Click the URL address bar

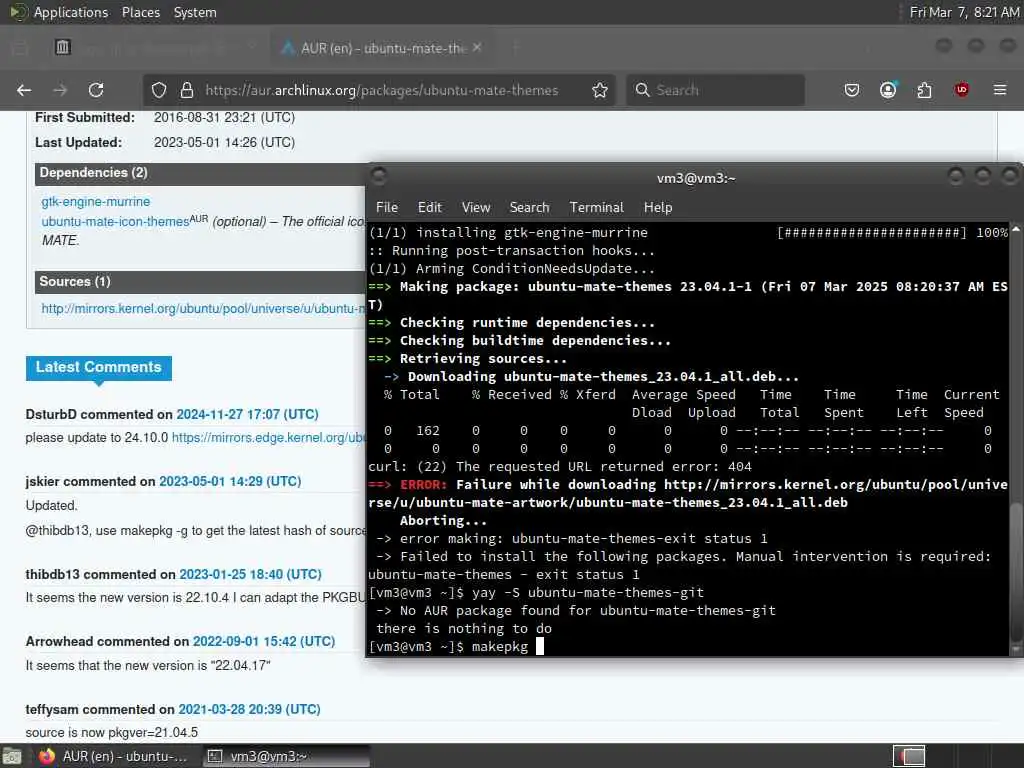coord(381,90)
